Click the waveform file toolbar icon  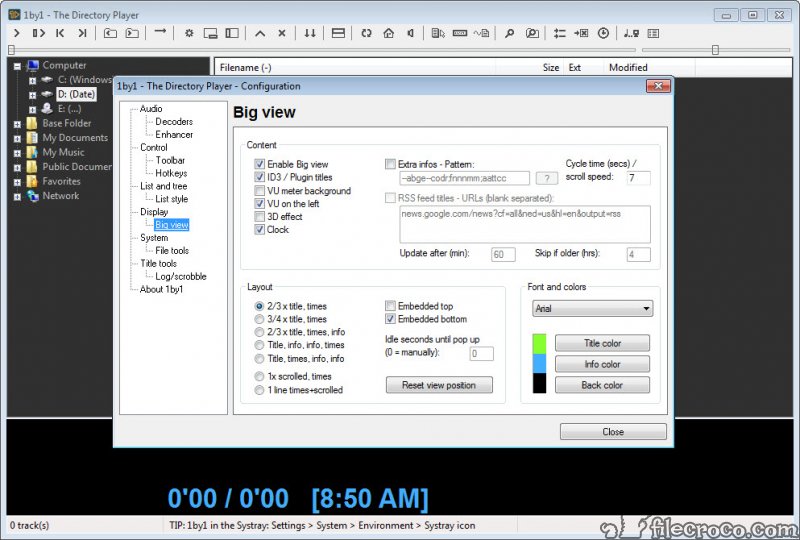(481, 33)
